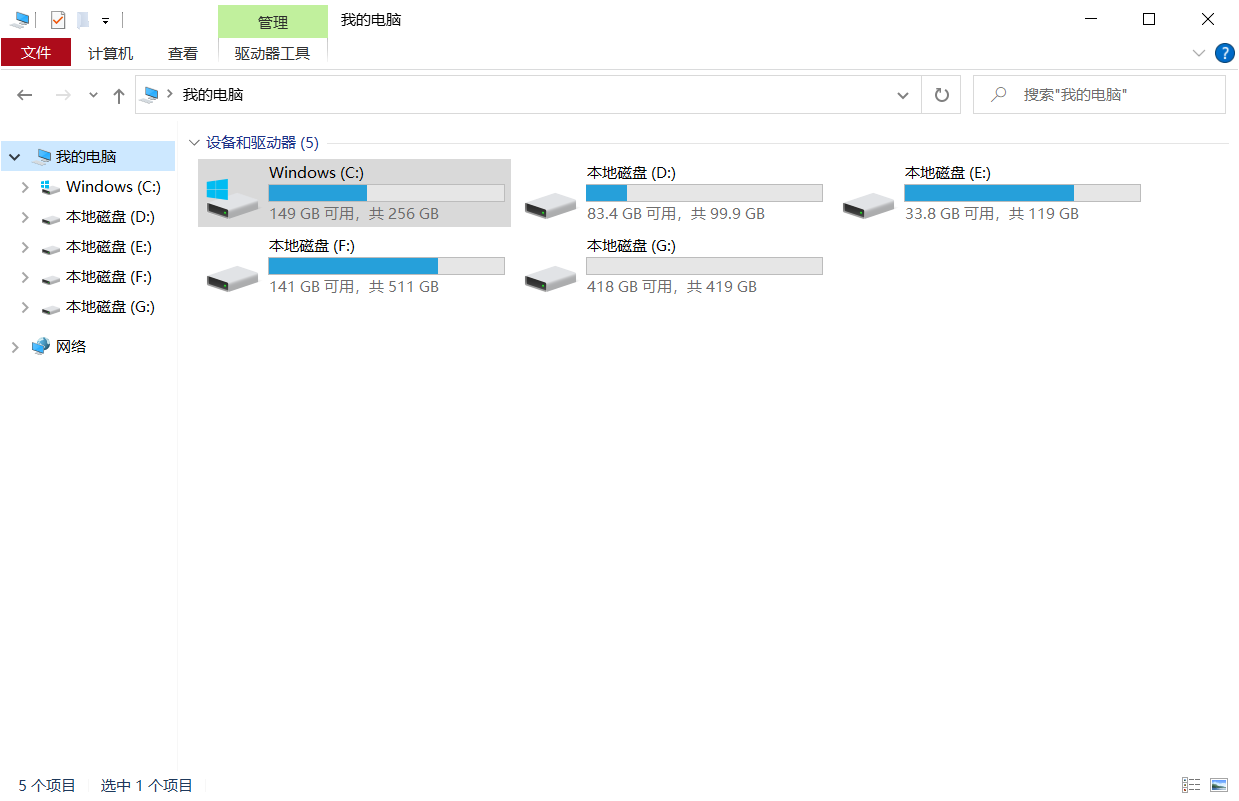The image size is (1239, 801).
Task: Select 本地磁盘 (E:) in the navigation pane
Action: [x=109, y=246]
